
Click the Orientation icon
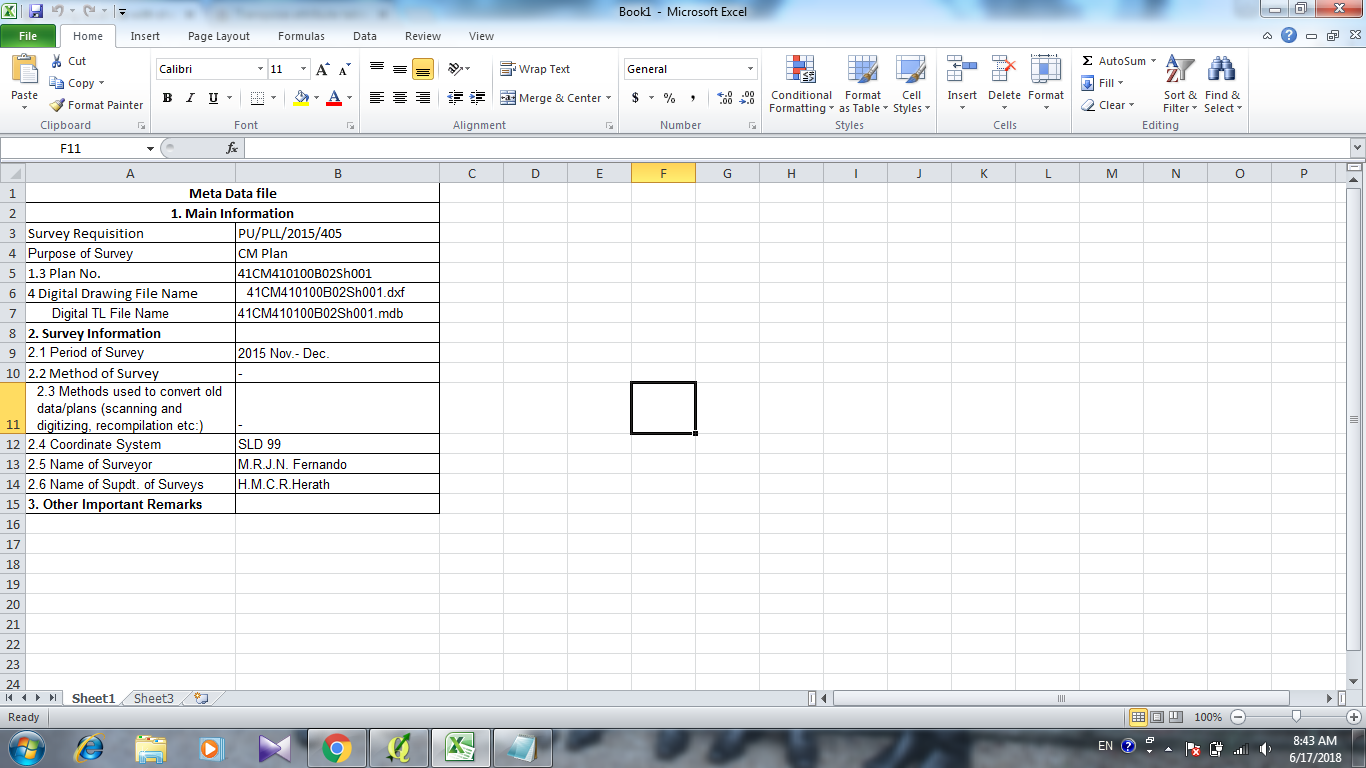(x=455, y=69)
